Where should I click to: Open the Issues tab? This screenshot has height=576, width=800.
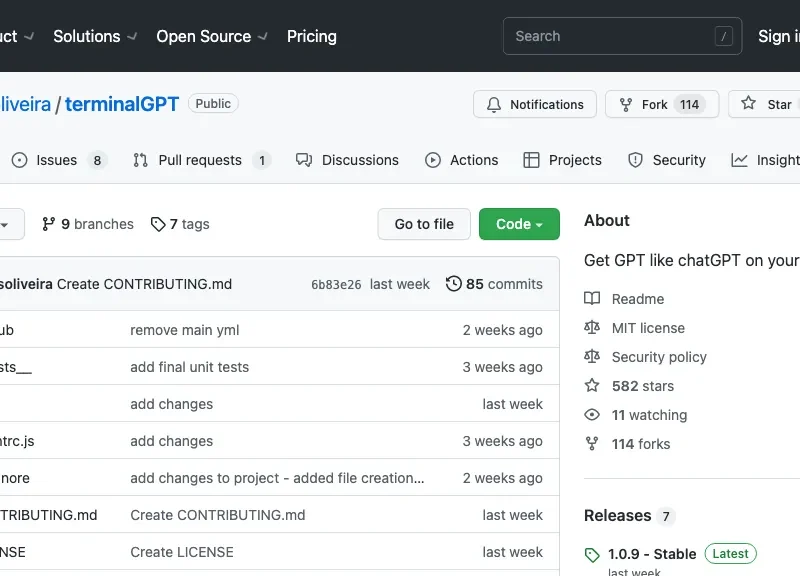pyautogui.click(x=59, y=160)
